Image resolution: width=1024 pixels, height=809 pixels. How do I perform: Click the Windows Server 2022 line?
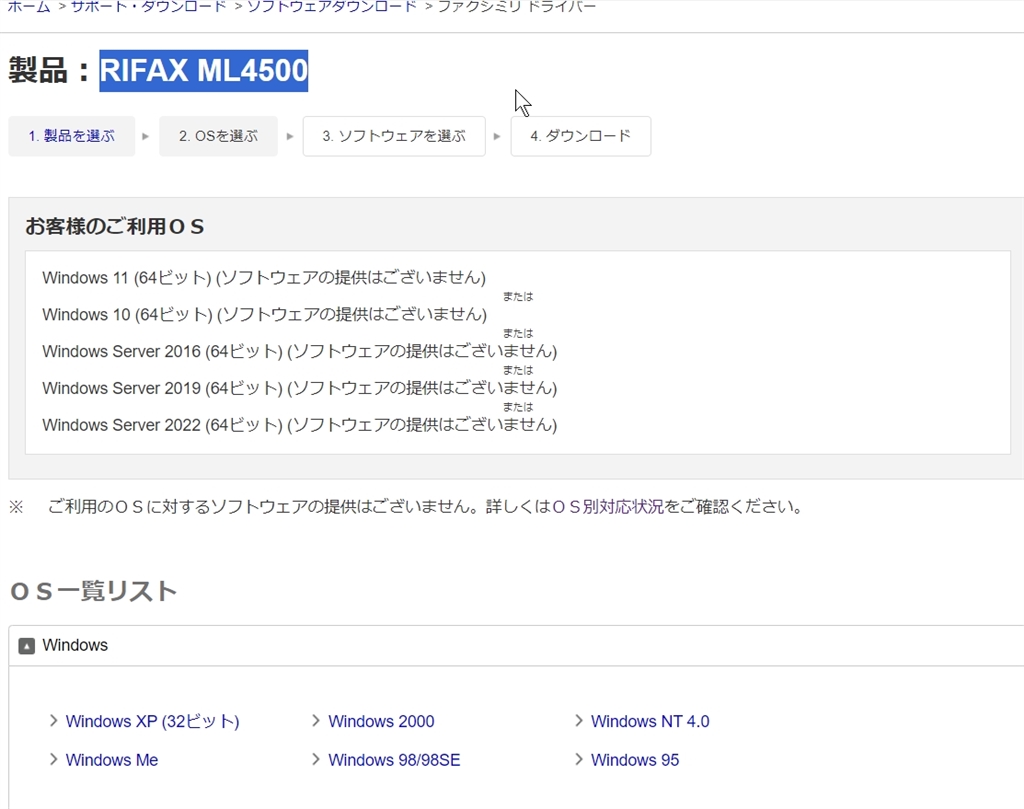point(300,425)
